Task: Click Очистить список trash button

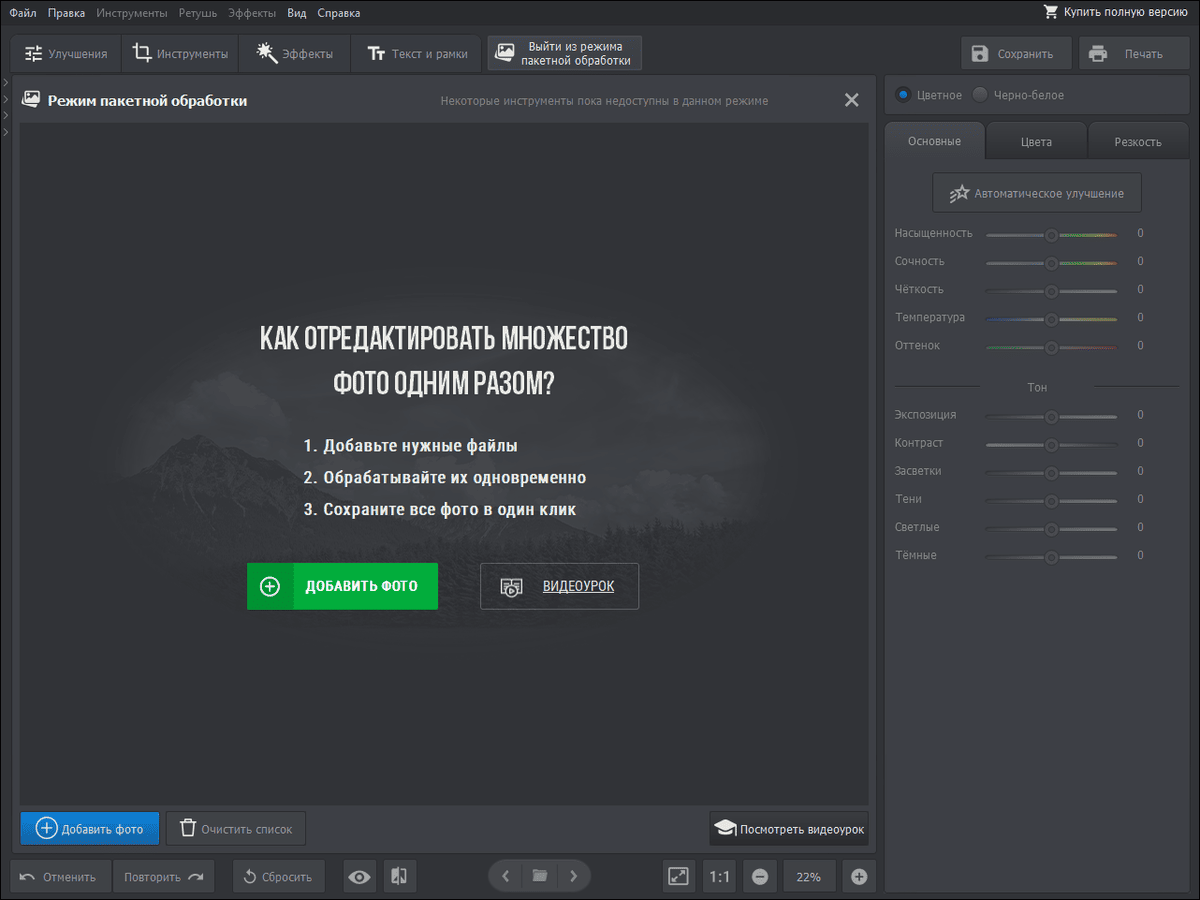Action: 236,828
